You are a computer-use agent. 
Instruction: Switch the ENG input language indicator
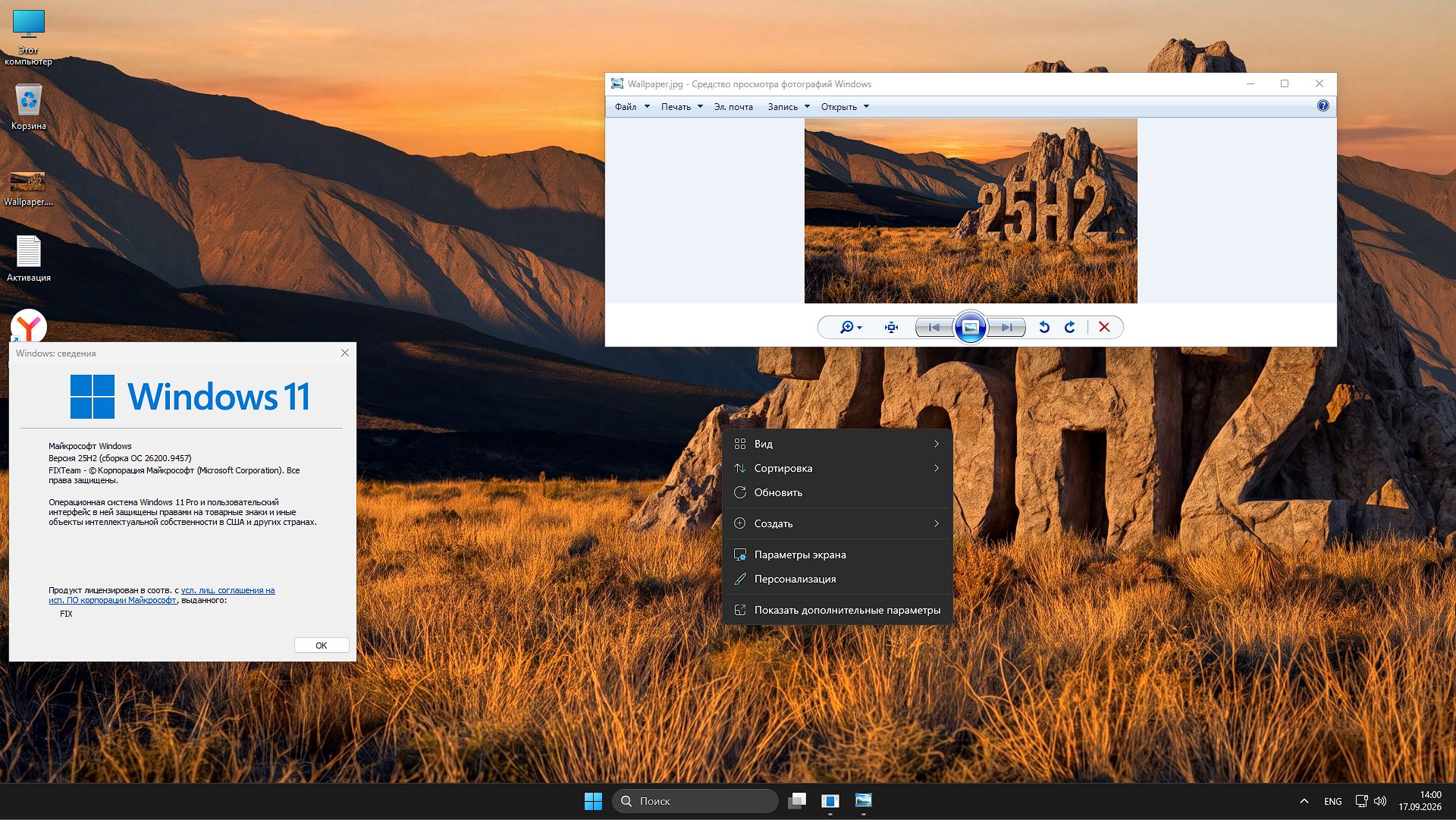(x=1333, y=801)
